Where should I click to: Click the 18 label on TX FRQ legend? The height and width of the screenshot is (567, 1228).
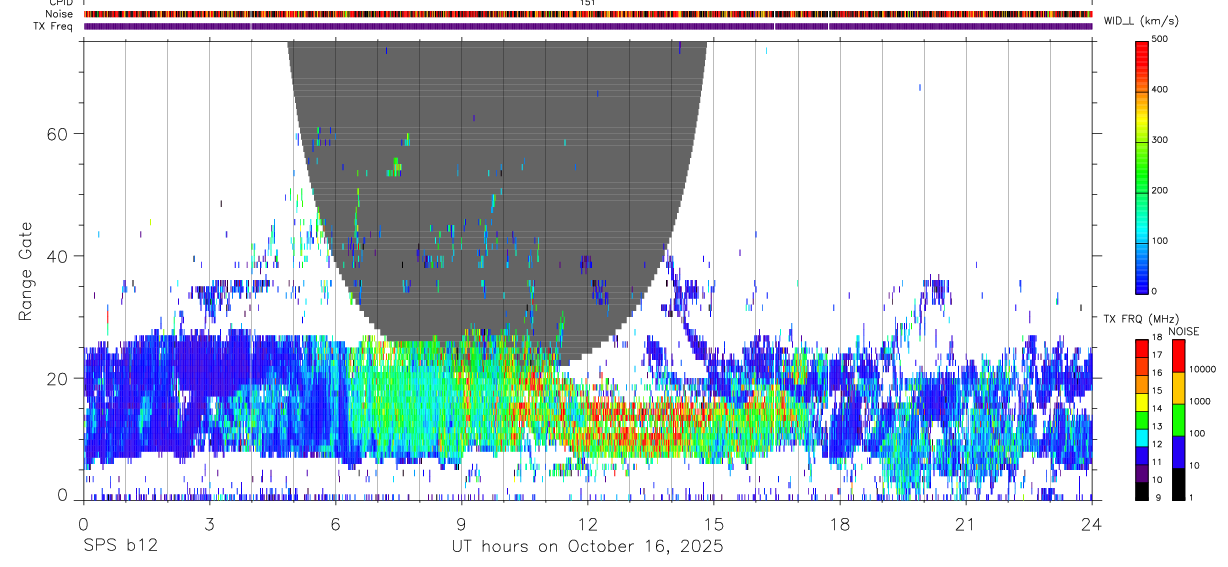tap(1157, 337)
